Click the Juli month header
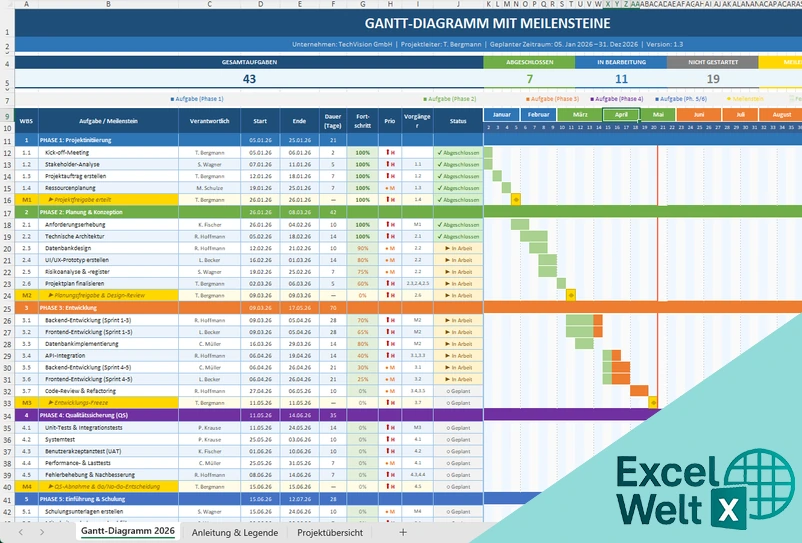Viewport: 802px width, 543px height. coord(740,115)
